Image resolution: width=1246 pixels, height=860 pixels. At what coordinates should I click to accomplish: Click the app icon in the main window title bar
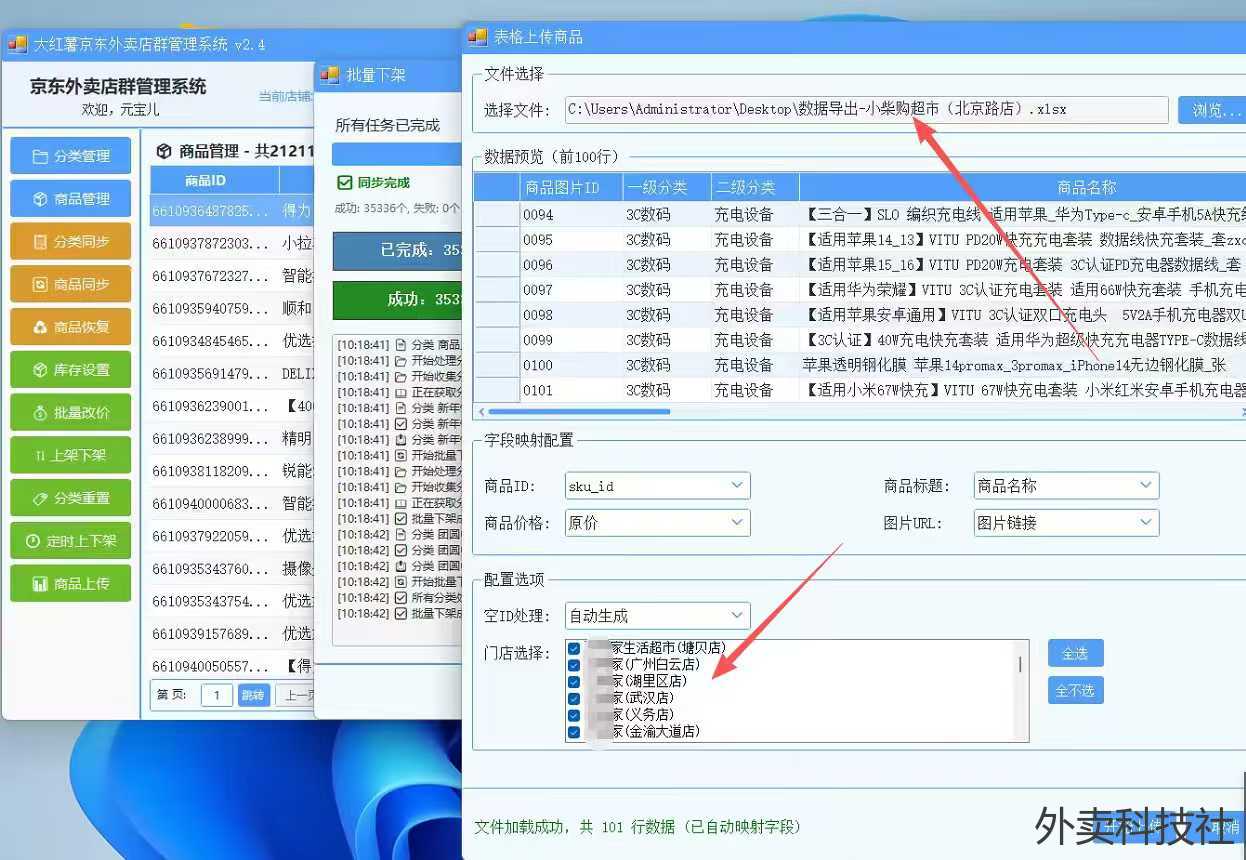(x=17, y=44)
